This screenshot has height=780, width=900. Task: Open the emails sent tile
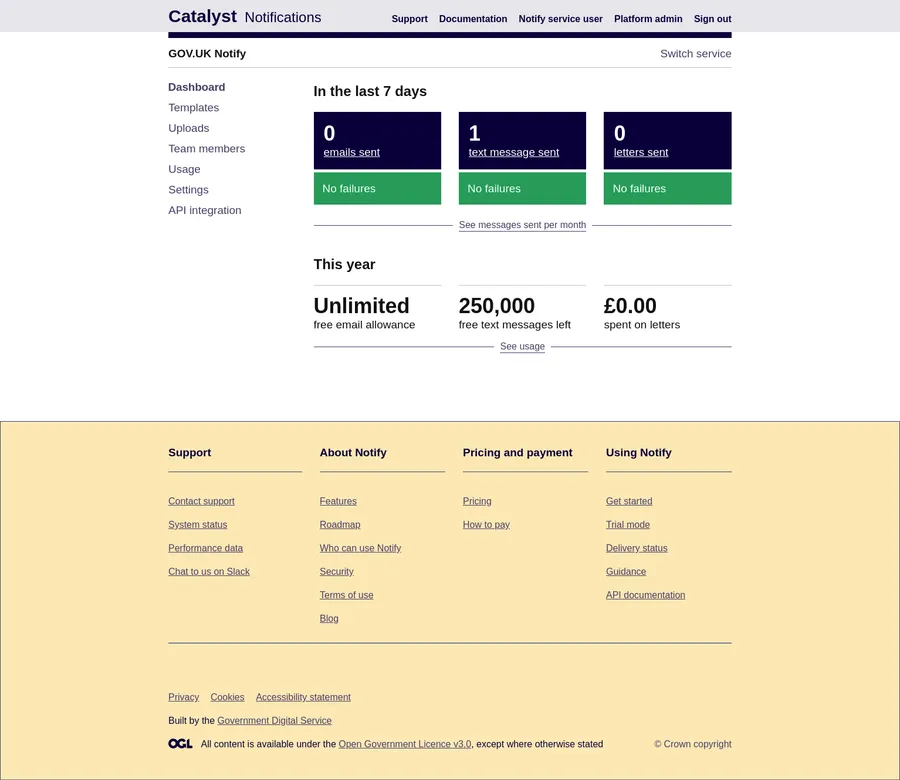(x=351, y=153)
